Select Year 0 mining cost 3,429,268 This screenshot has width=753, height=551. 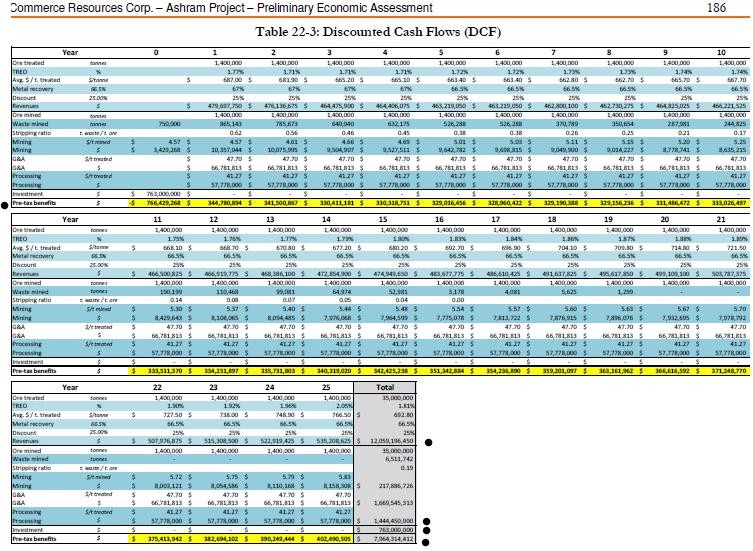(168, 150)
